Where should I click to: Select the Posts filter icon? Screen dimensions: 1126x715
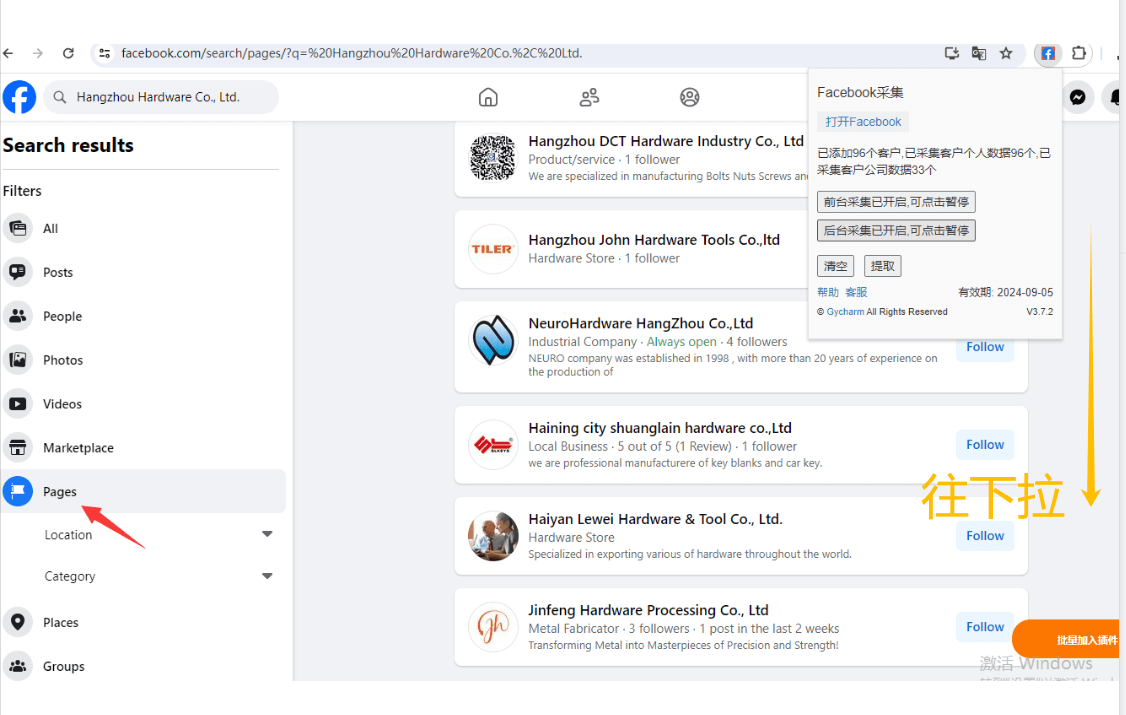pos(18,272)
